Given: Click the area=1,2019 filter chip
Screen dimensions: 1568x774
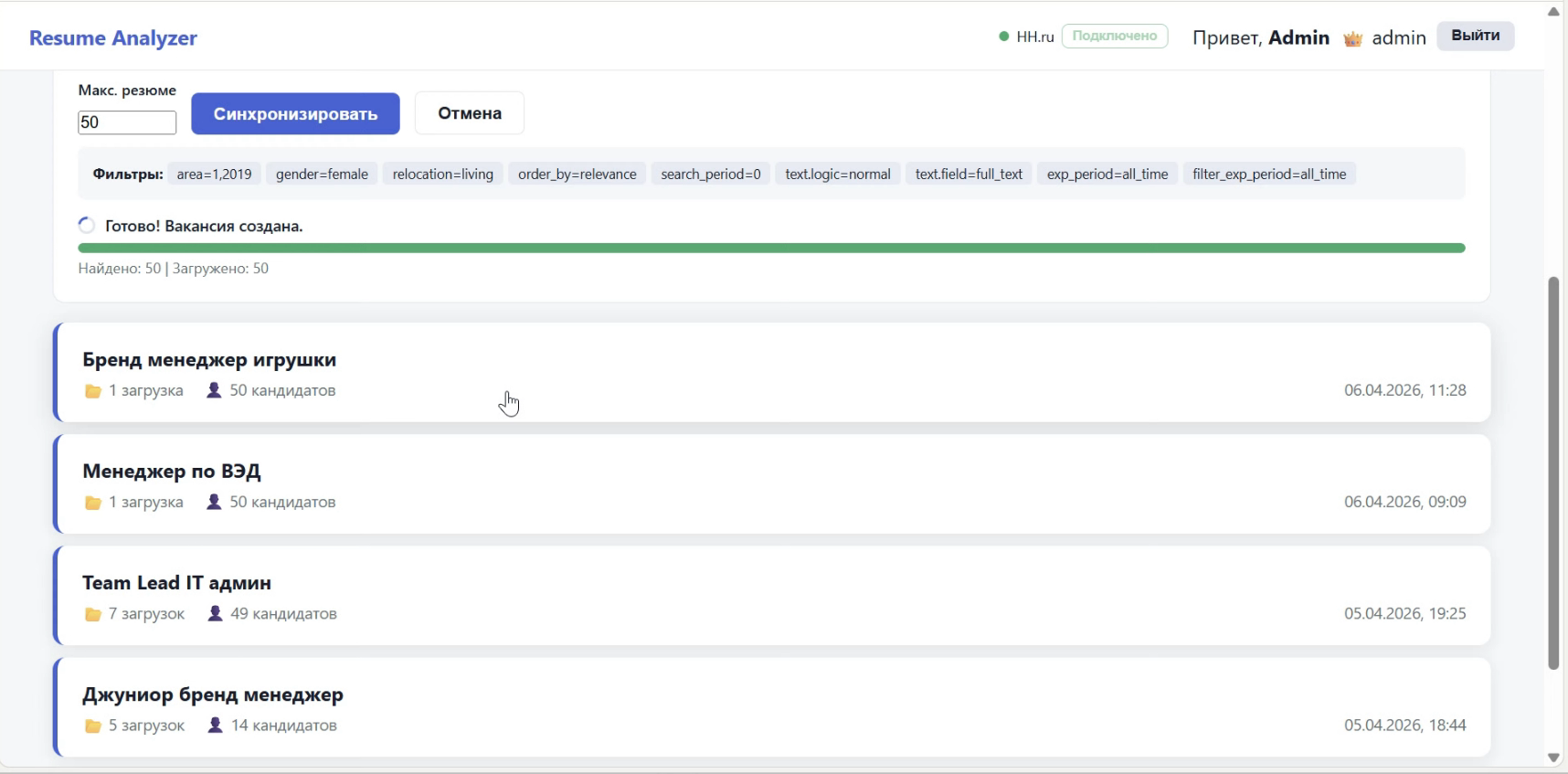Looking at the screenshot, I should point(215,174).
